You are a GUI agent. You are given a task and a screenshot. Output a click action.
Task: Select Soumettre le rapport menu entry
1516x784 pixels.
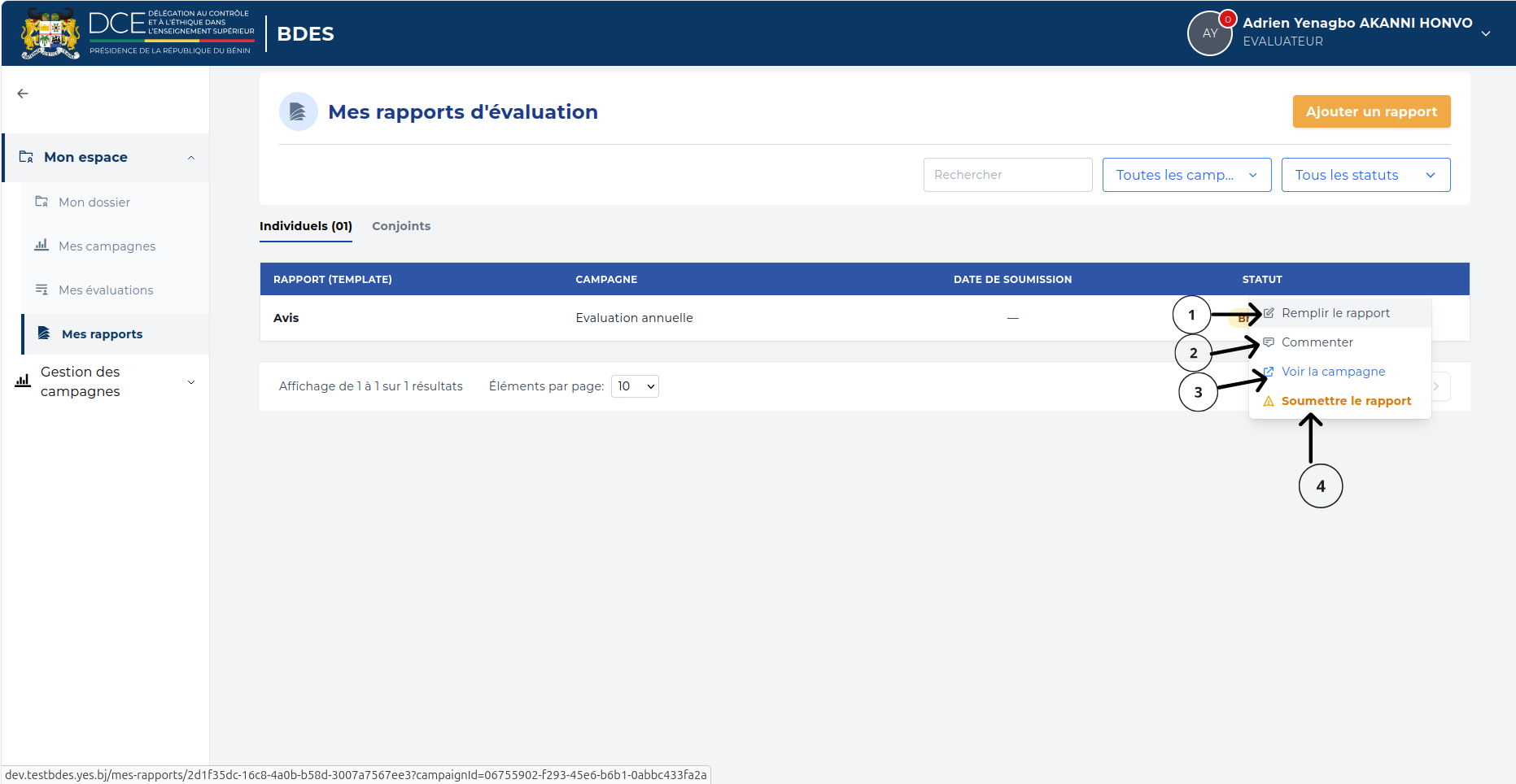pyautogui.click(x=1339, y=401)
